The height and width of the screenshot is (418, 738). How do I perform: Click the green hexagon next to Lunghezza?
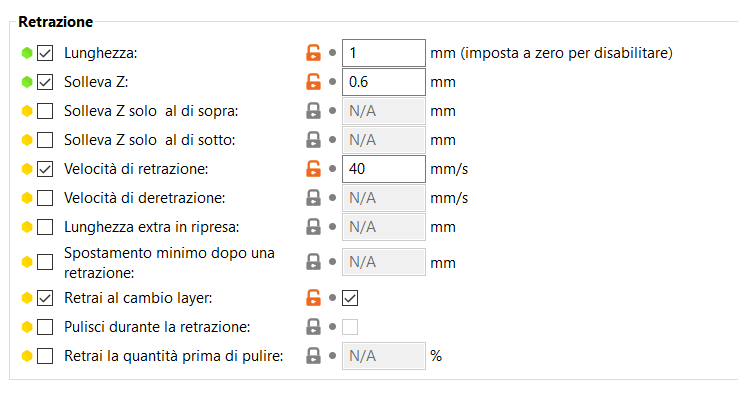click(x=27, y=53)
